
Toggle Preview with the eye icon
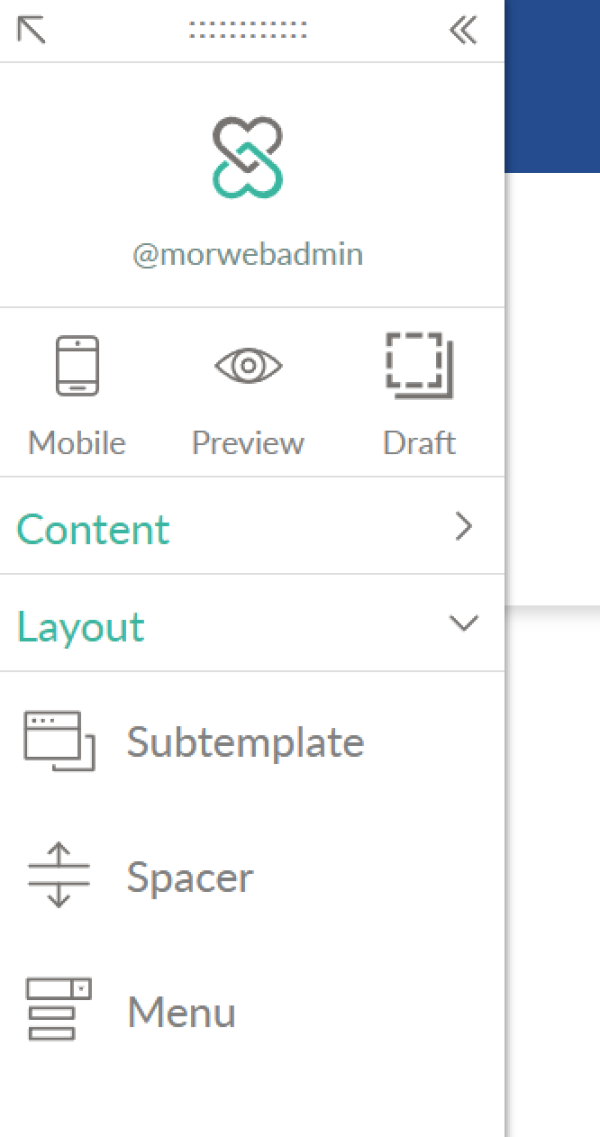[x=248, y=366]
